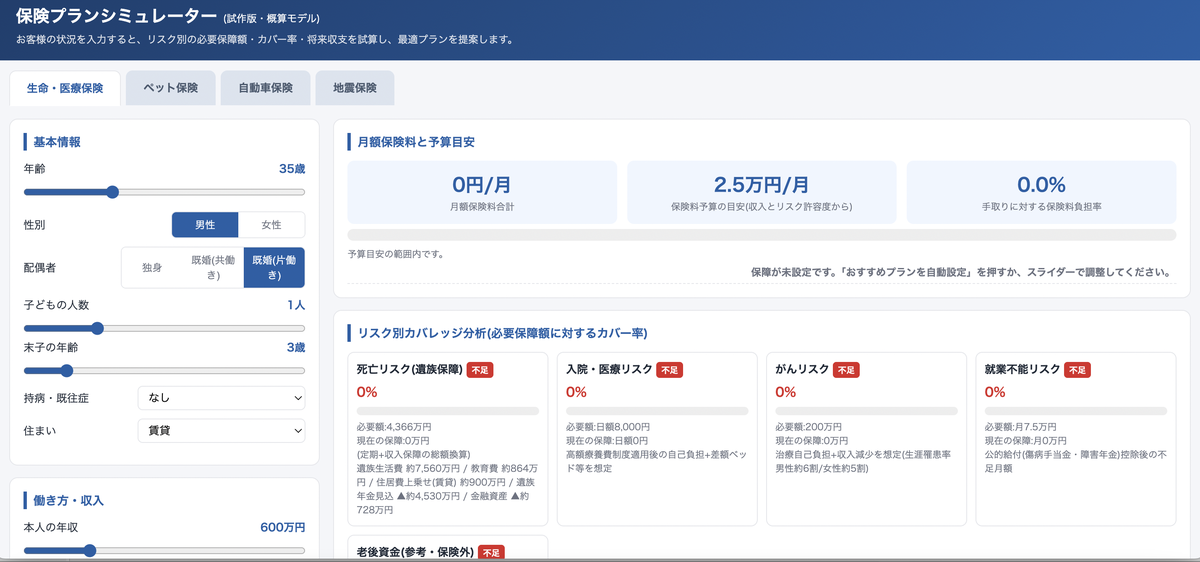Open the 地震保険 tab
1200x562 pixels.
pos(355,88)
